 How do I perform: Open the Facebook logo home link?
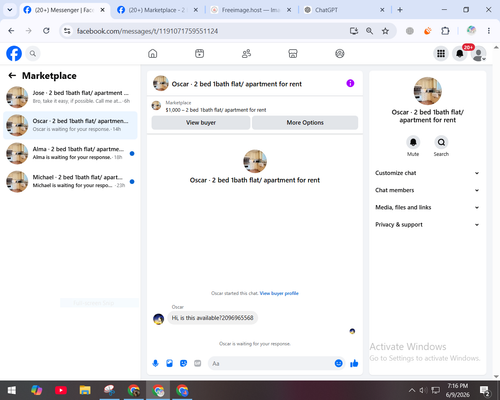(x=14, y=53)
